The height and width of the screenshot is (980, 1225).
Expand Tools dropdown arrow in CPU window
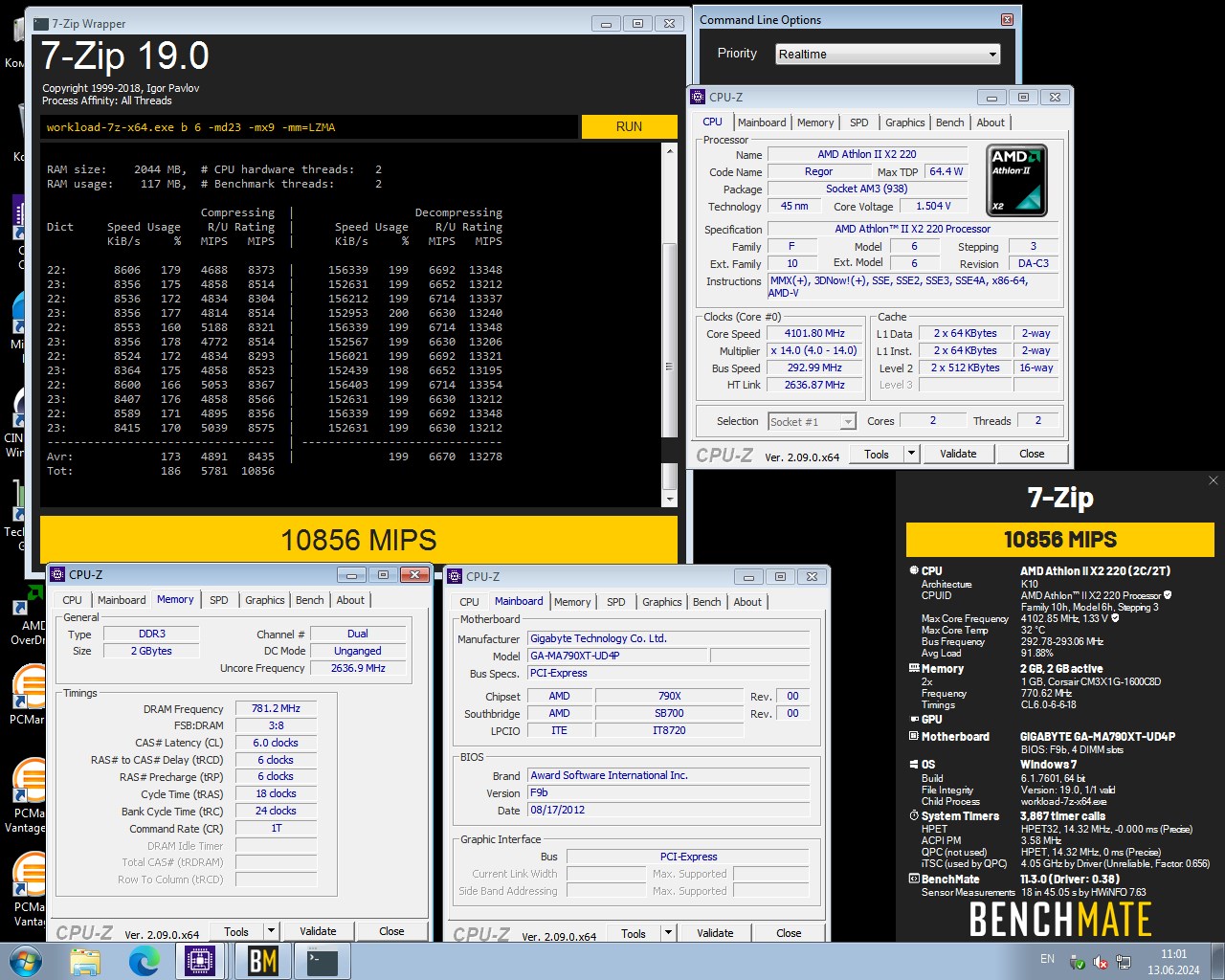(911, 454)
